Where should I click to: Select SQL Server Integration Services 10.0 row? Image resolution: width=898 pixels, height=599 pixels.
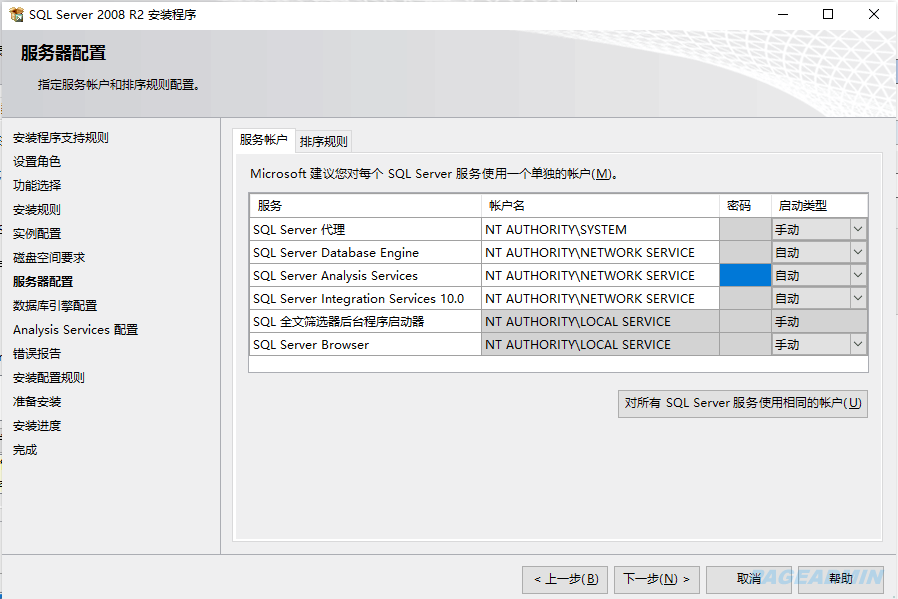coord(365,298)
